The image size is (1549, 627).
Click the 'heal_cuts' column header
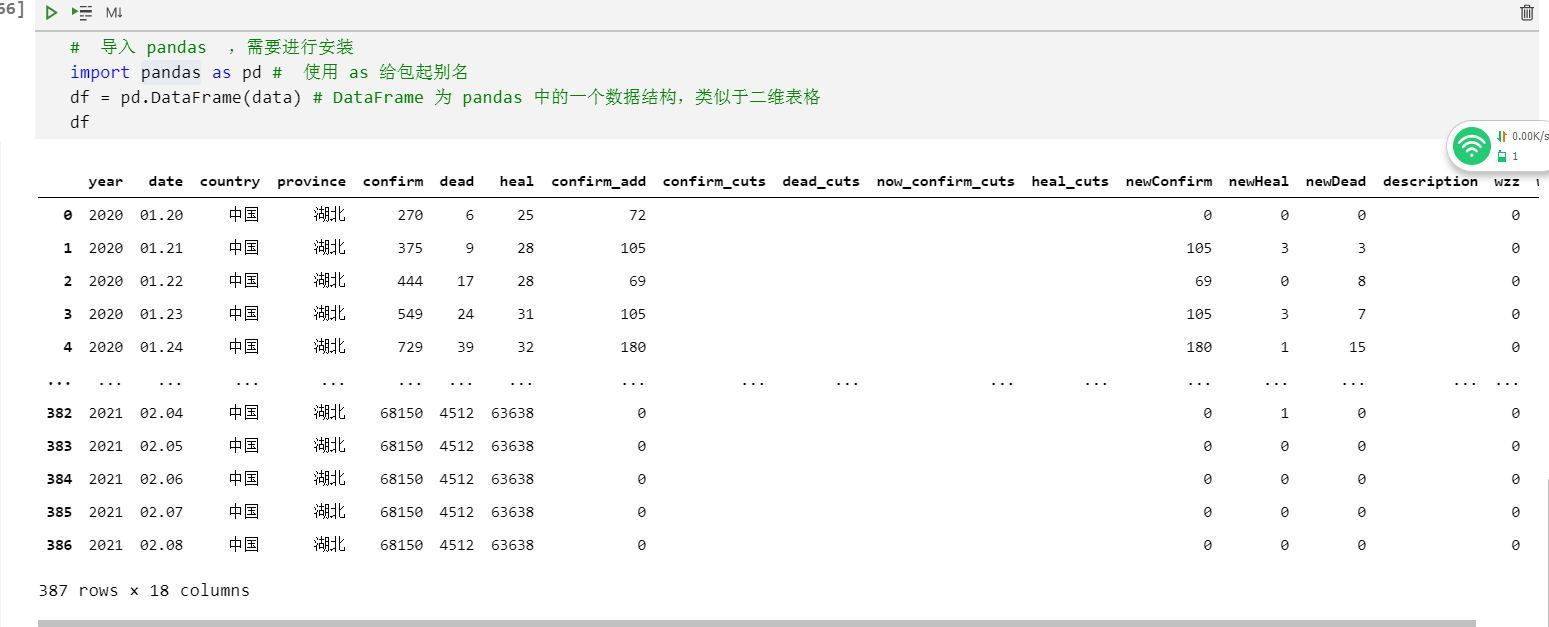point(1070,181)
